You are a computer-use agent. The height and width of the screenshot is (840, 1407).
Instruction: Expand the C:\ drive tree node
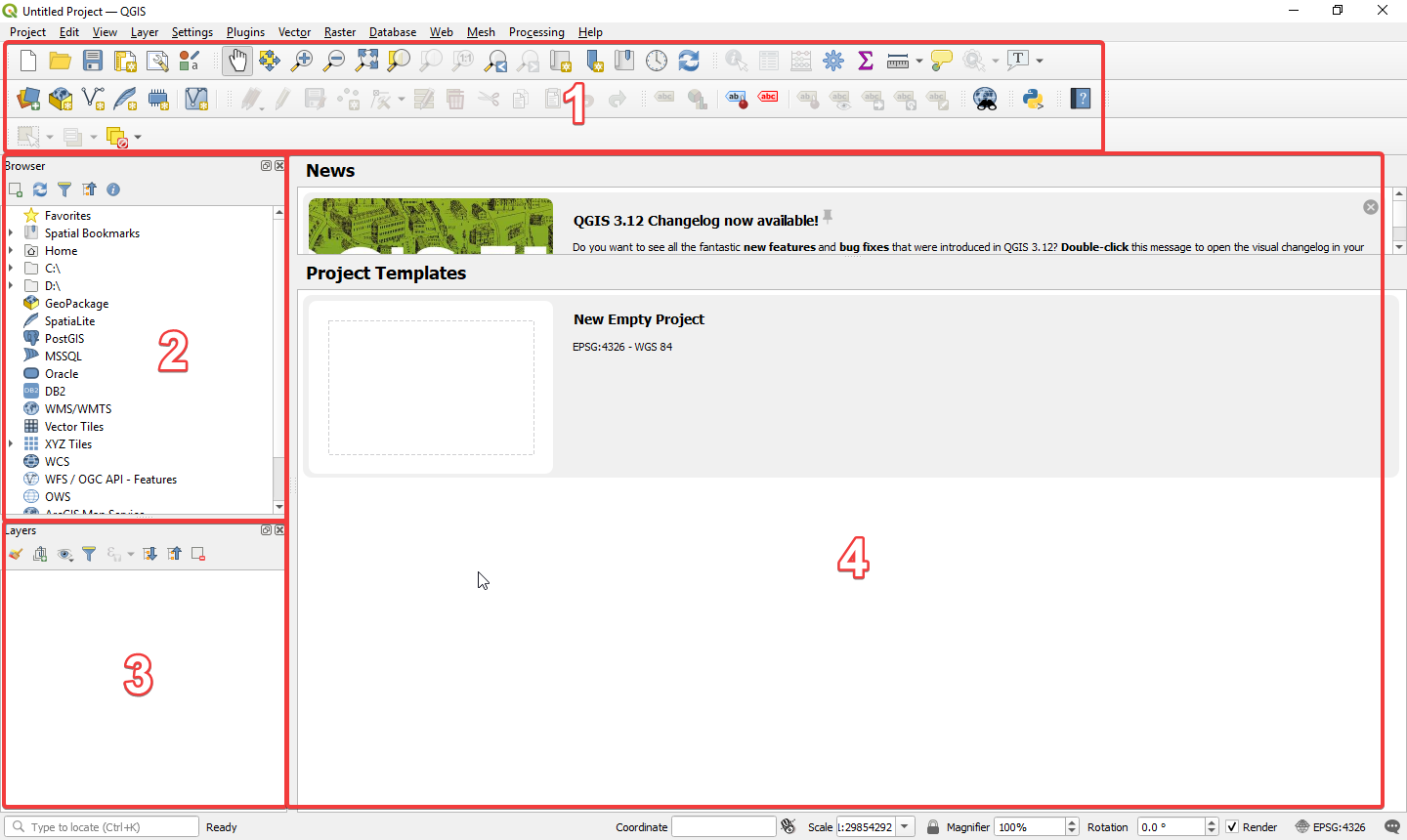(11, 269)
